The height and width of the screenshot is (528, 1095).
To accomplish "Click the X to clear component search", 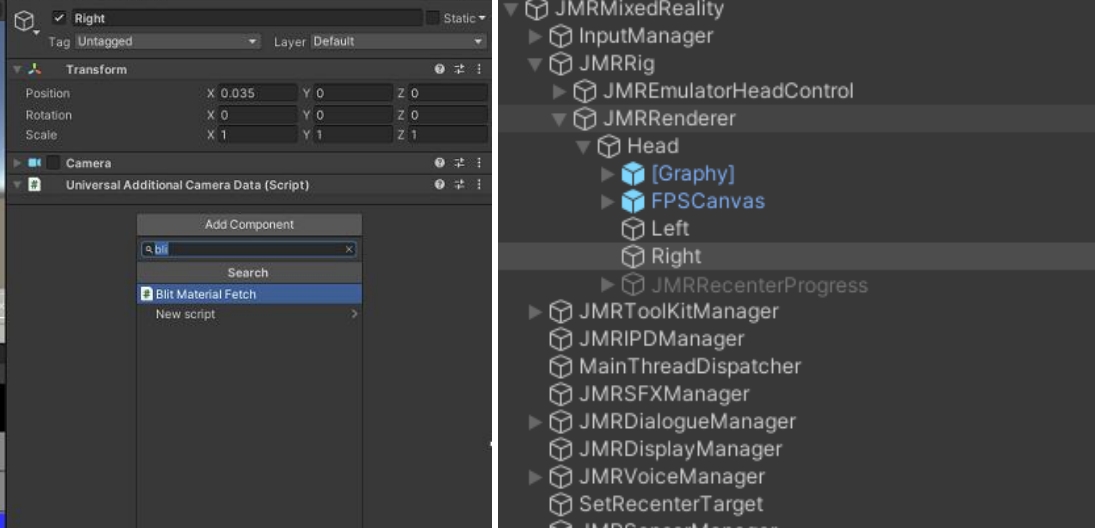I will click(x=349, y=249).
